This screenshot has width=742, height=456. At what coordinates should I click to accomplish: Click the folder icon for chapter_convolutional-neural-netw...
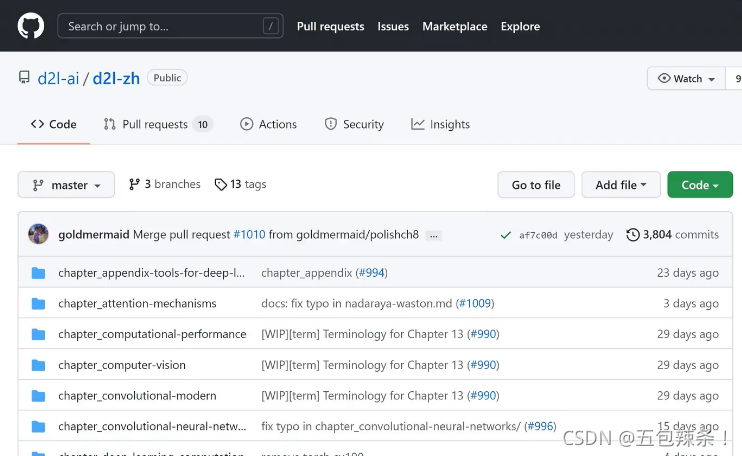coord(38,427)
